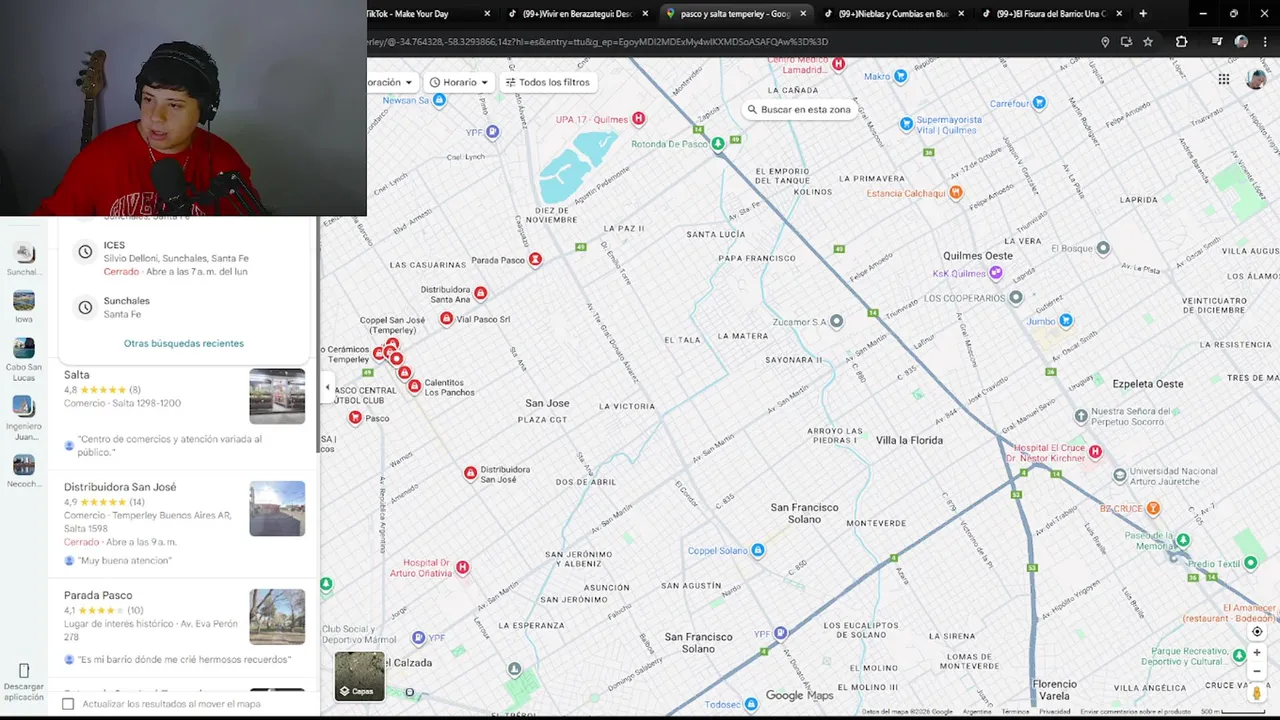Viewport: 1280px width, 720px height.
Task: Click the Distribuidora San José photo thumbnail
Action: [x=277, y=509]
